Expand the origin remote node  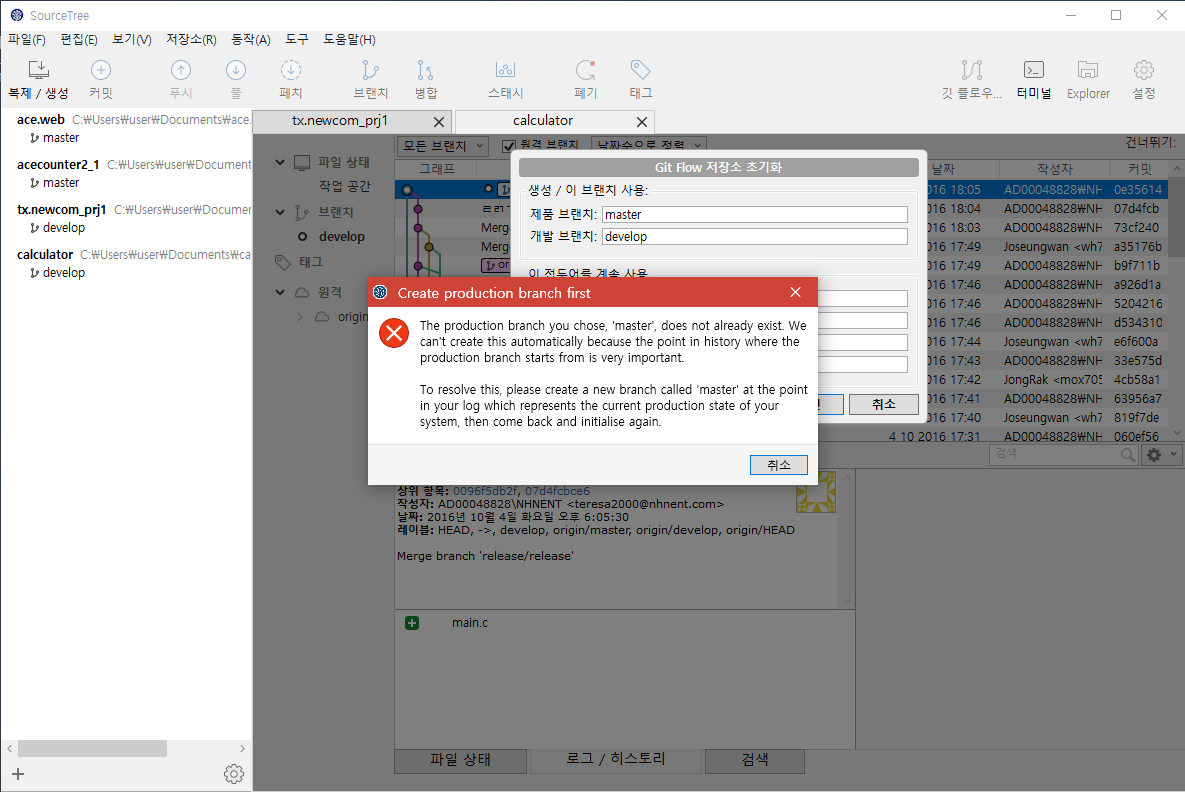pyautogui.click(x=300, y=317)
